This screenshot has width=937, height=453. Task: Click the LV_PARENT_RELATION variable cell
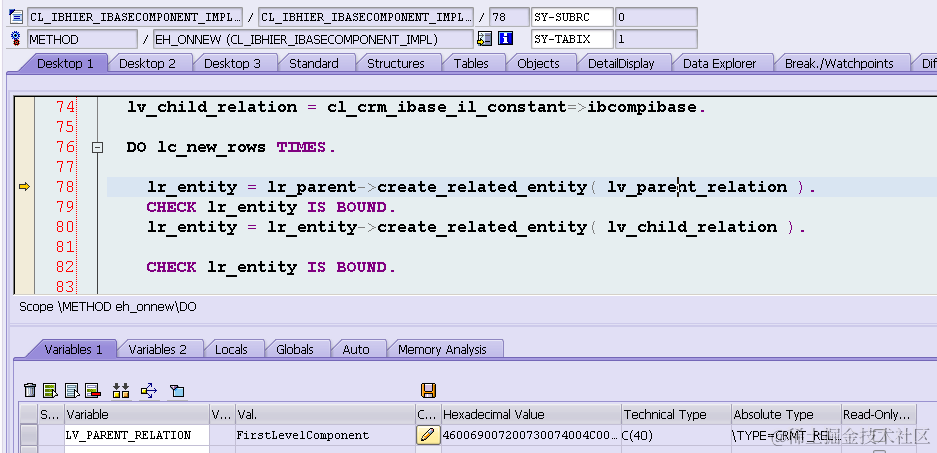137,435
